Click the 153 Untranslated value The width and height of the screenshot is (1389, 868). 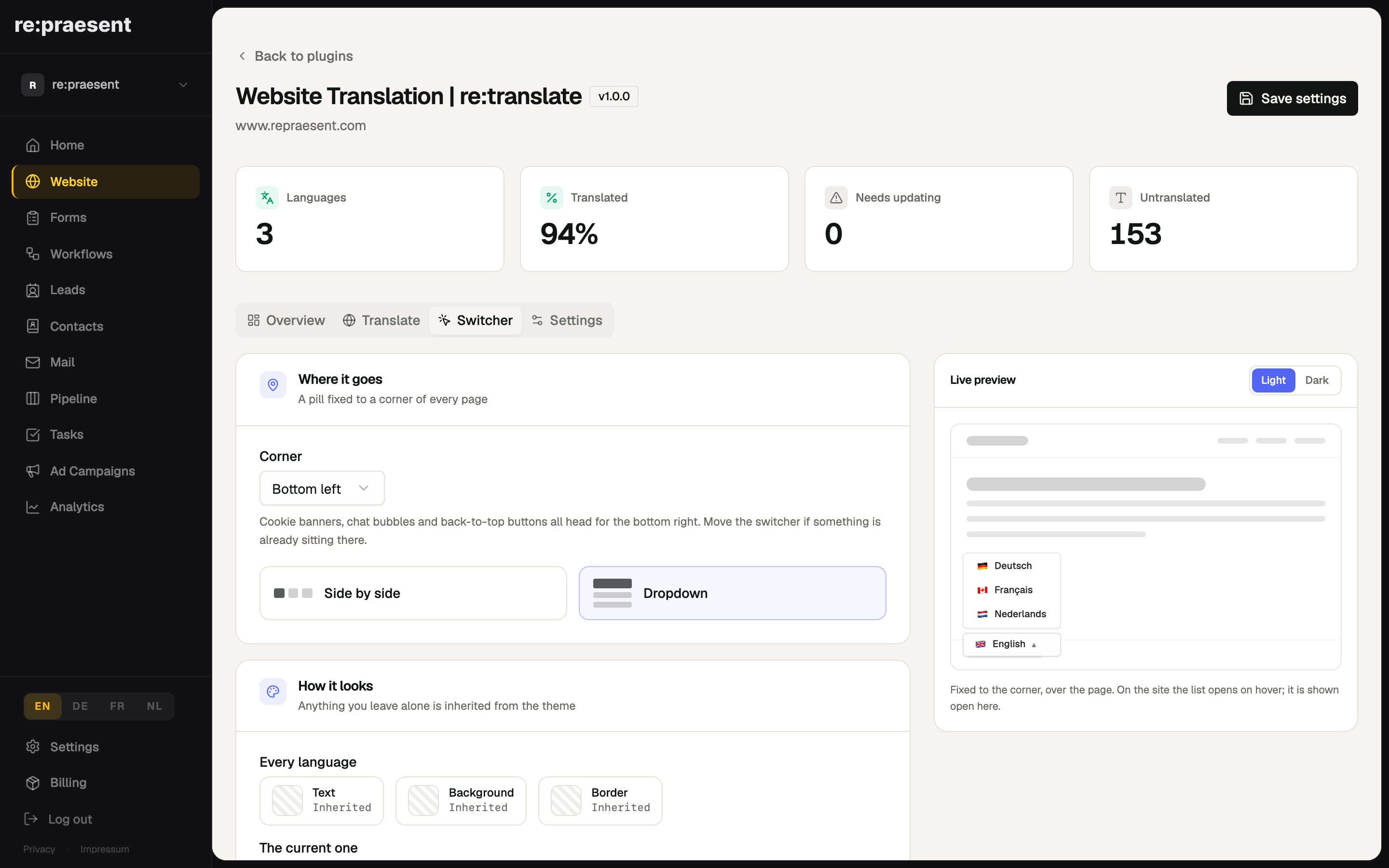(x=1135, y=234)
